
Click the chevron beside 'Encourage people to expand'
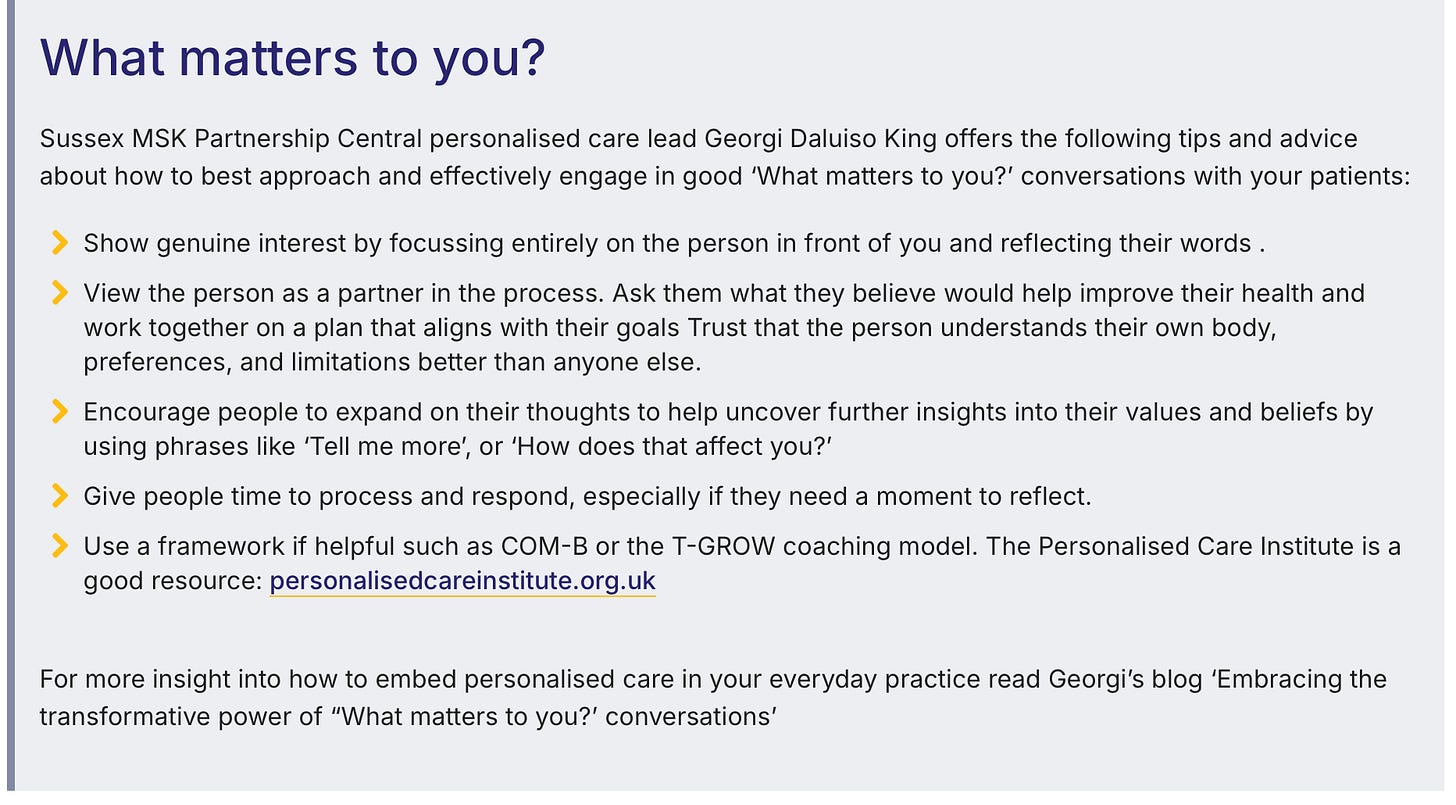(59, 411)
